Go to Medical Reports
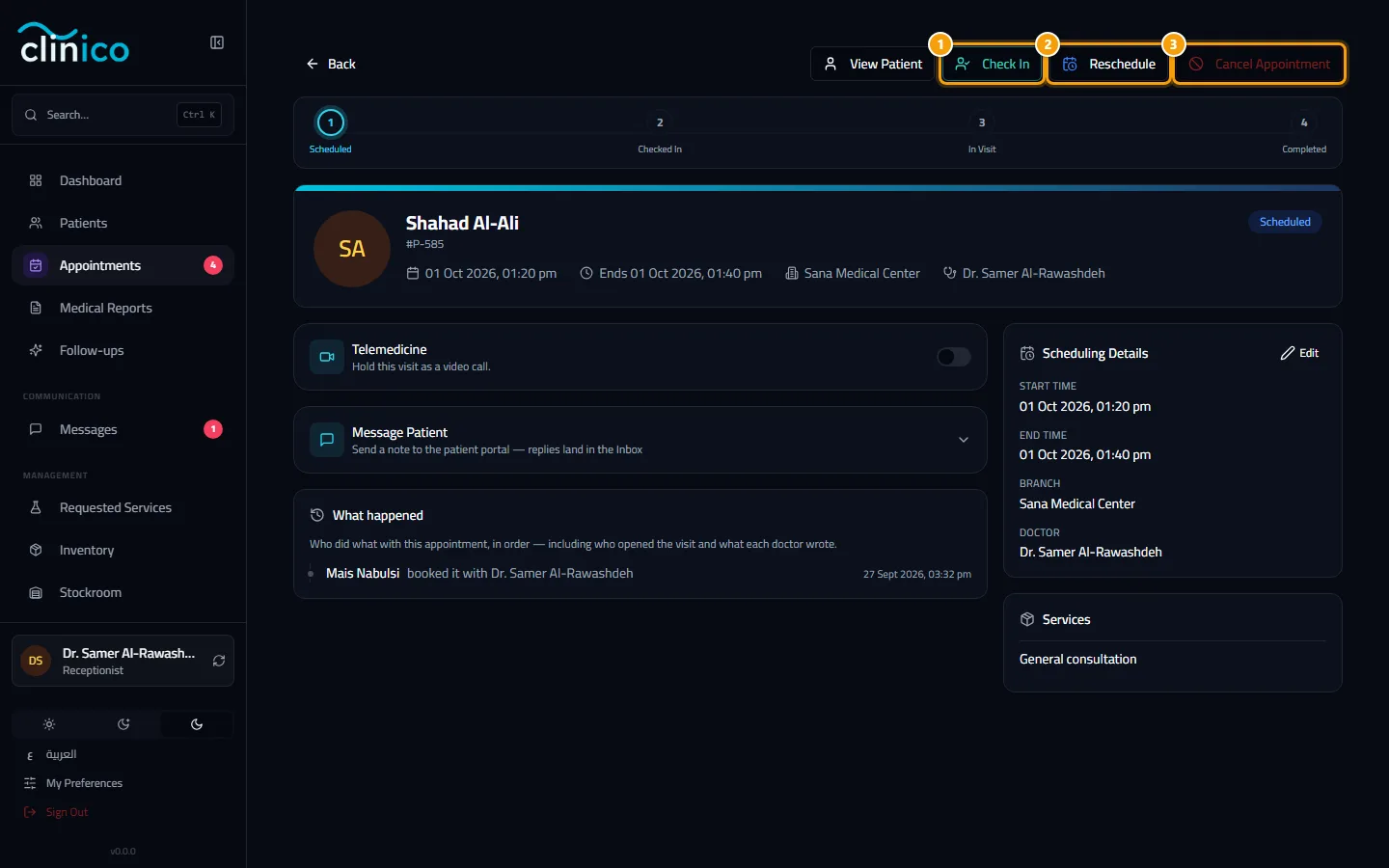This screenshot has height=868, width=1389. (123, 308)
